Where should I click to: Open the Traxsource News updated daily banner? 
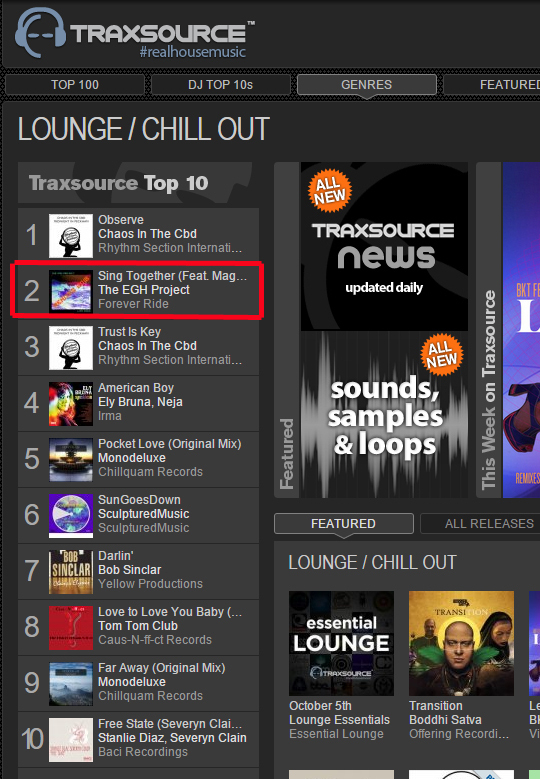[384, 246]
